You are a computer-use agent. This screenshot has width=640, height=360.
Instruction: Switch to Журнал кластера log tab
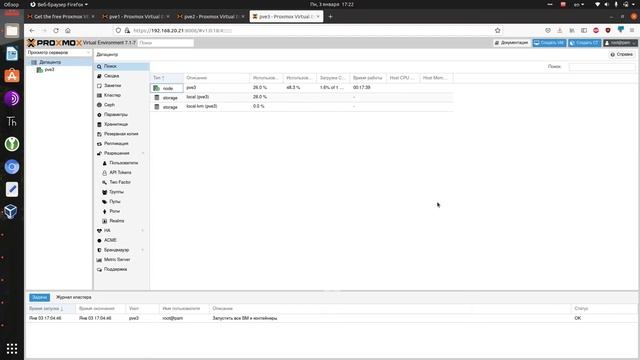[73, 298]
